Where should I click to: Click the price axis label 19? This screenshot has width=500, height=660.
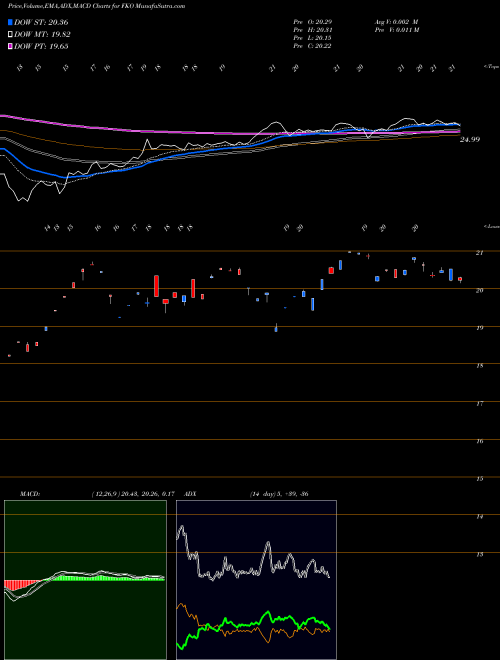(x=479, y=328)
